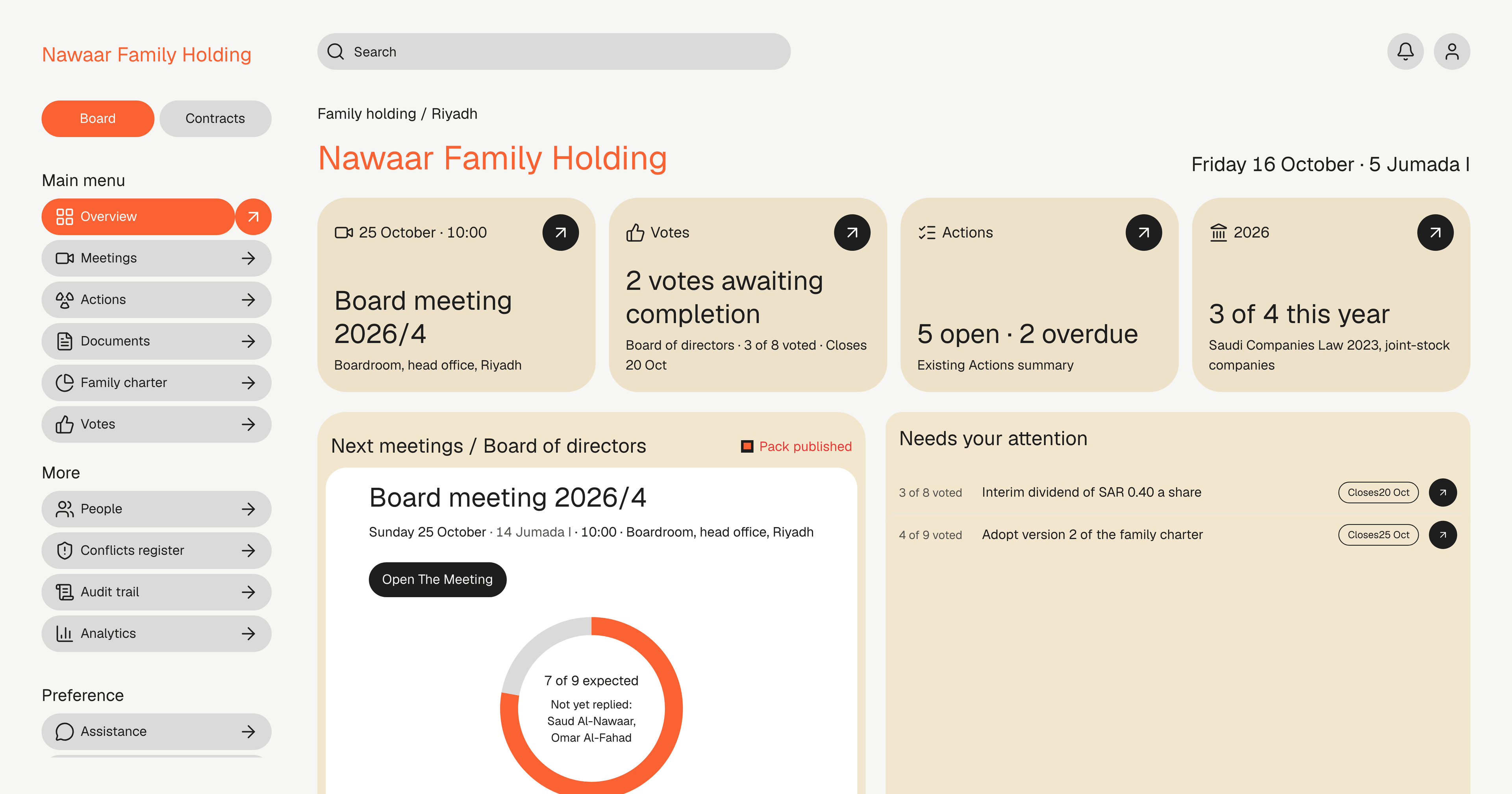Expand the Family charter menu arrow

[x=248, y=383]
